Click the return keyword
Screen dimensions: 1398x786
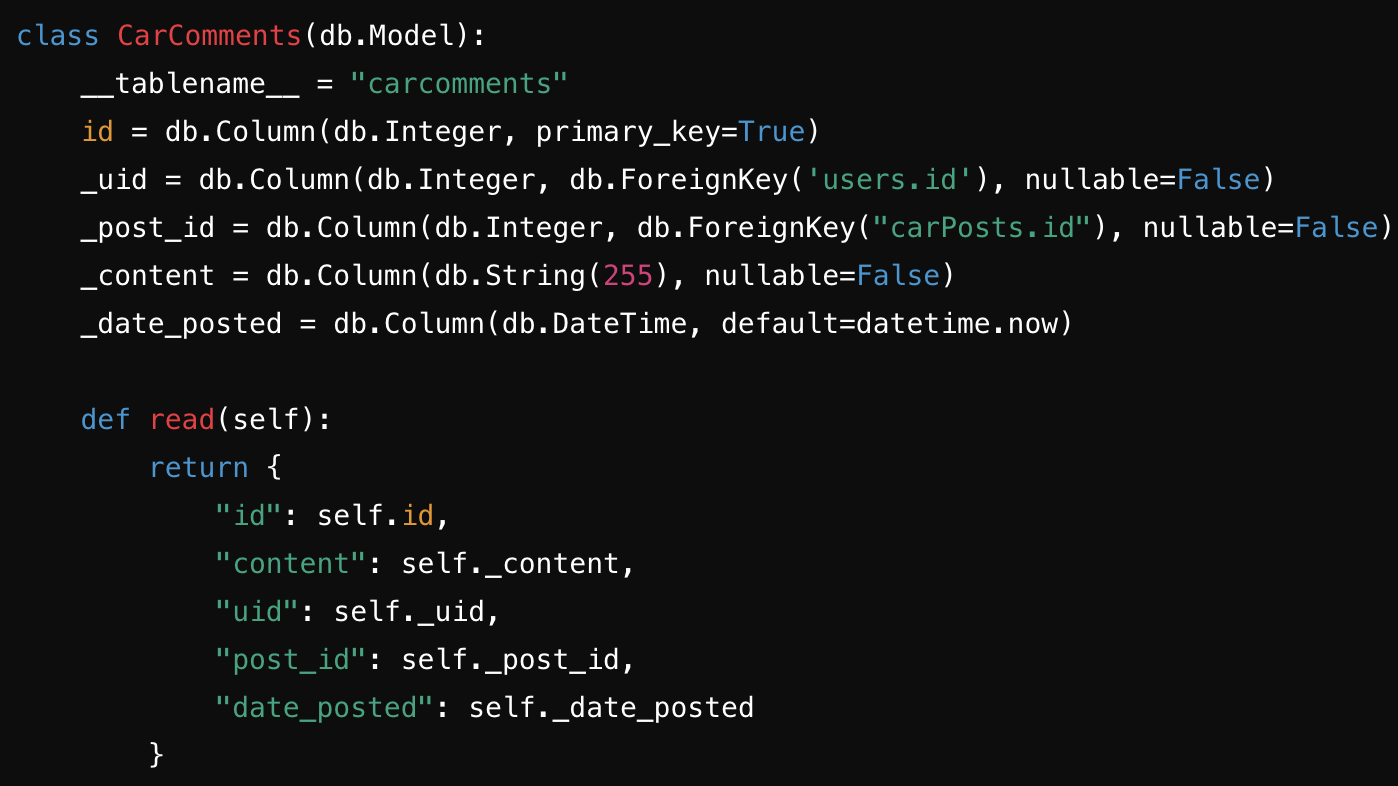pos(199,468)
